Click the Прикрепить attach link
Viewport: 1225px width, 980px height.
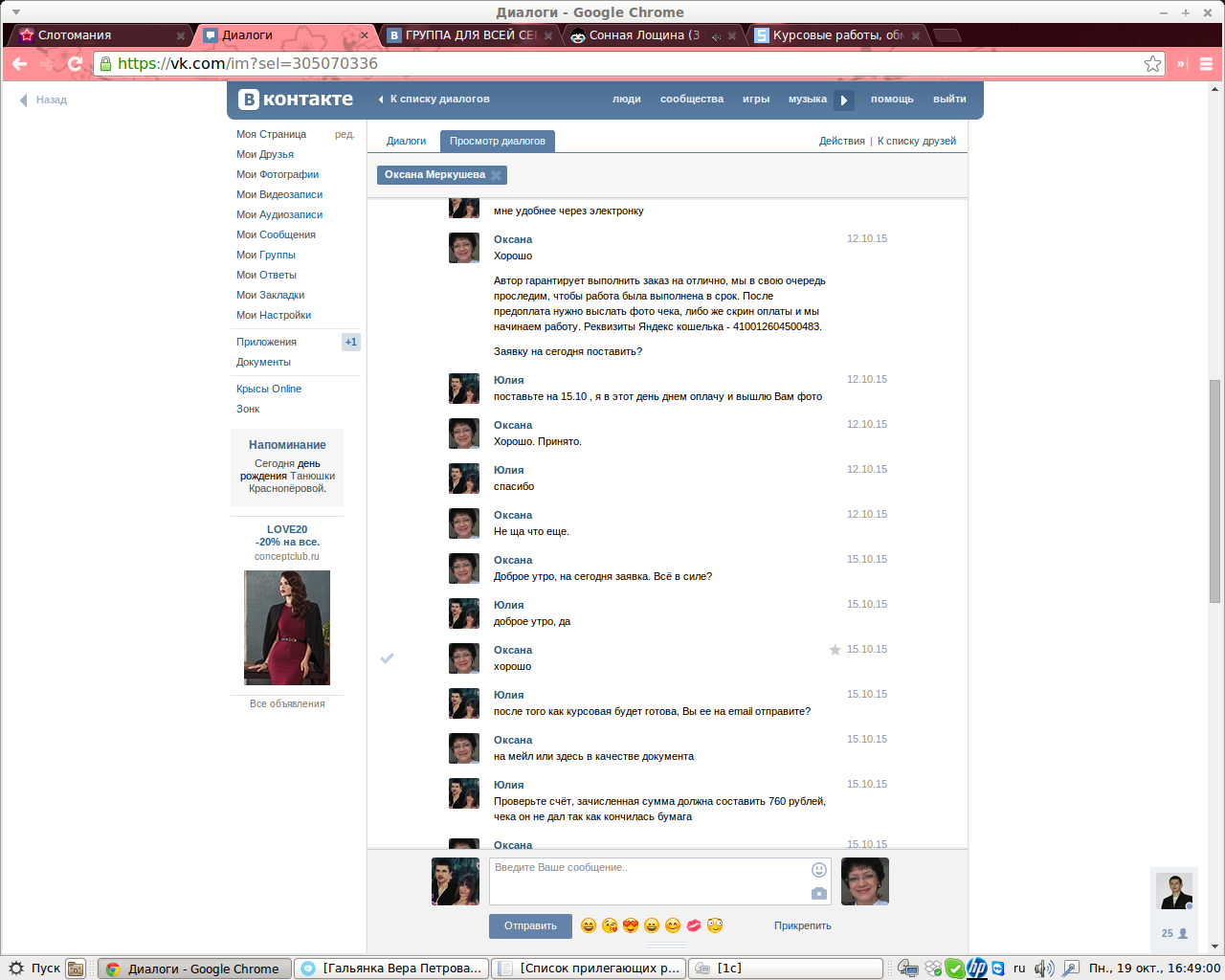[x=802, y=925]
